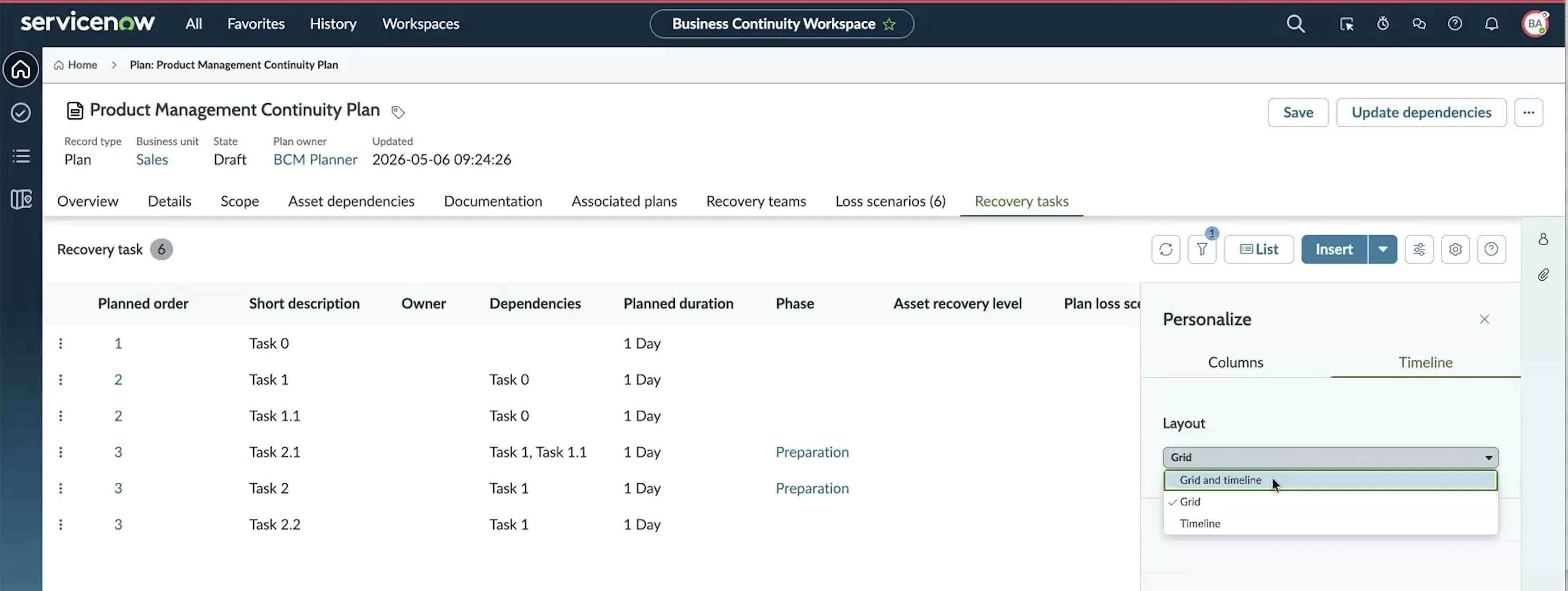This screenshot has height=591, width=1568.
Task: Switch to the Details tab
Action: point(169,201)
